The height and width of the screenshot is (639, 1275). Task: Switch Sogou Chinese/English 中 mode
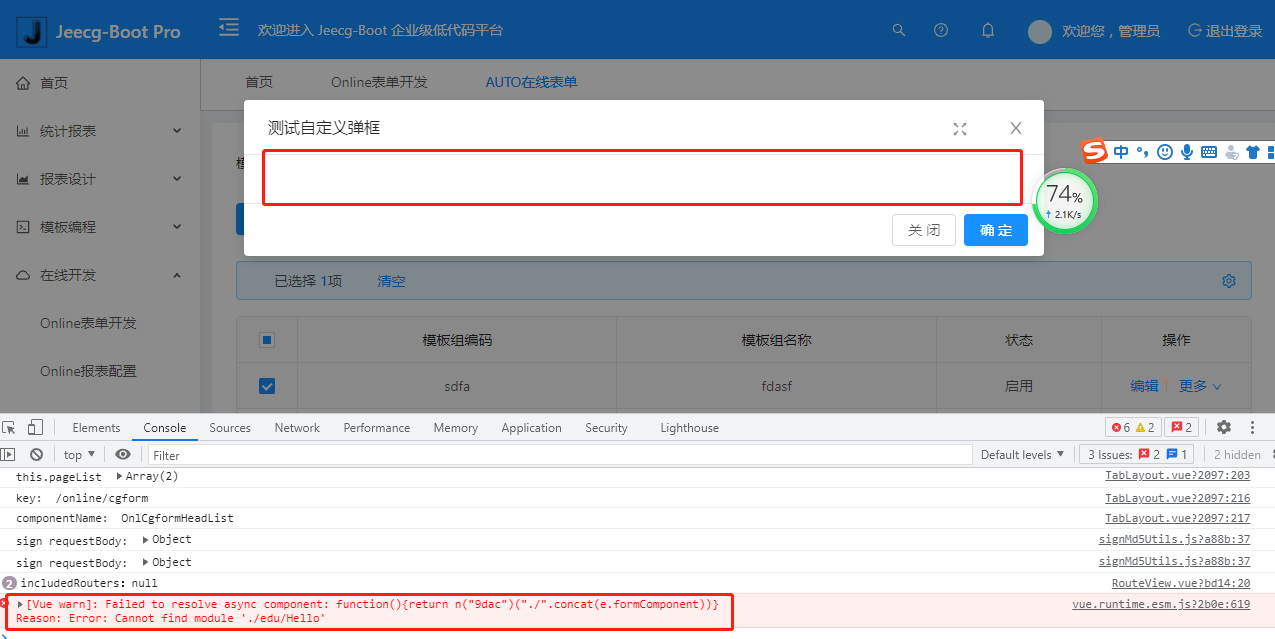(1121, 152)
